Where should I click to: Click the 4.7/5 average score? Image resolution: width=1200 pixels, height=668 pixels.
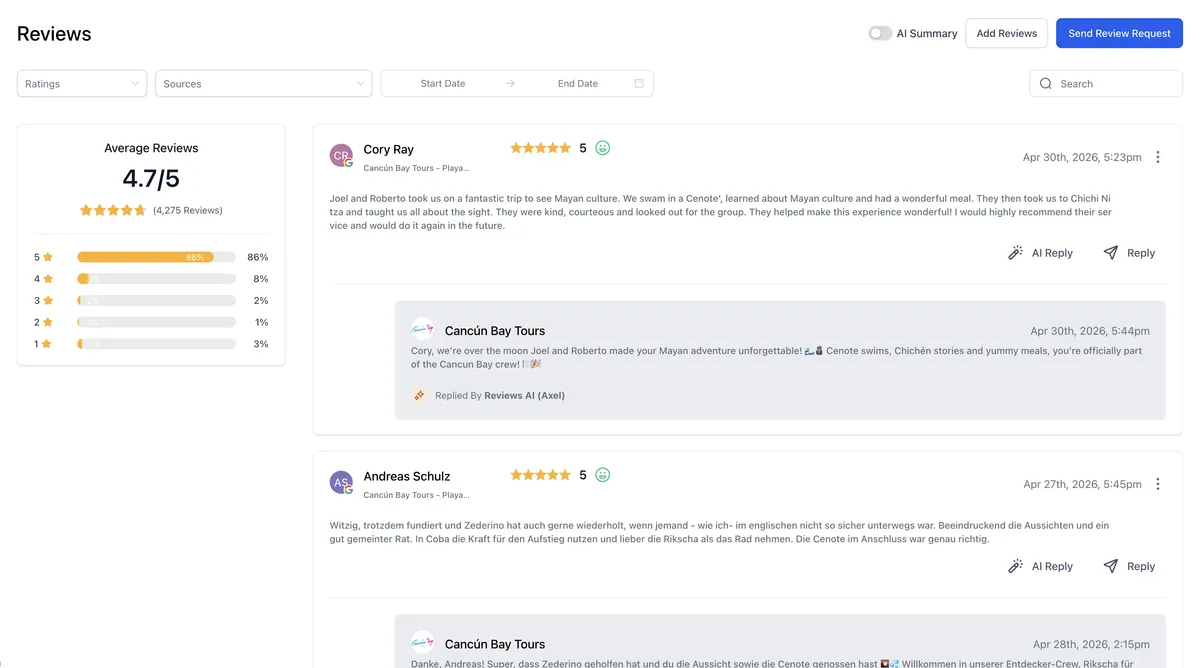(151, 179)
